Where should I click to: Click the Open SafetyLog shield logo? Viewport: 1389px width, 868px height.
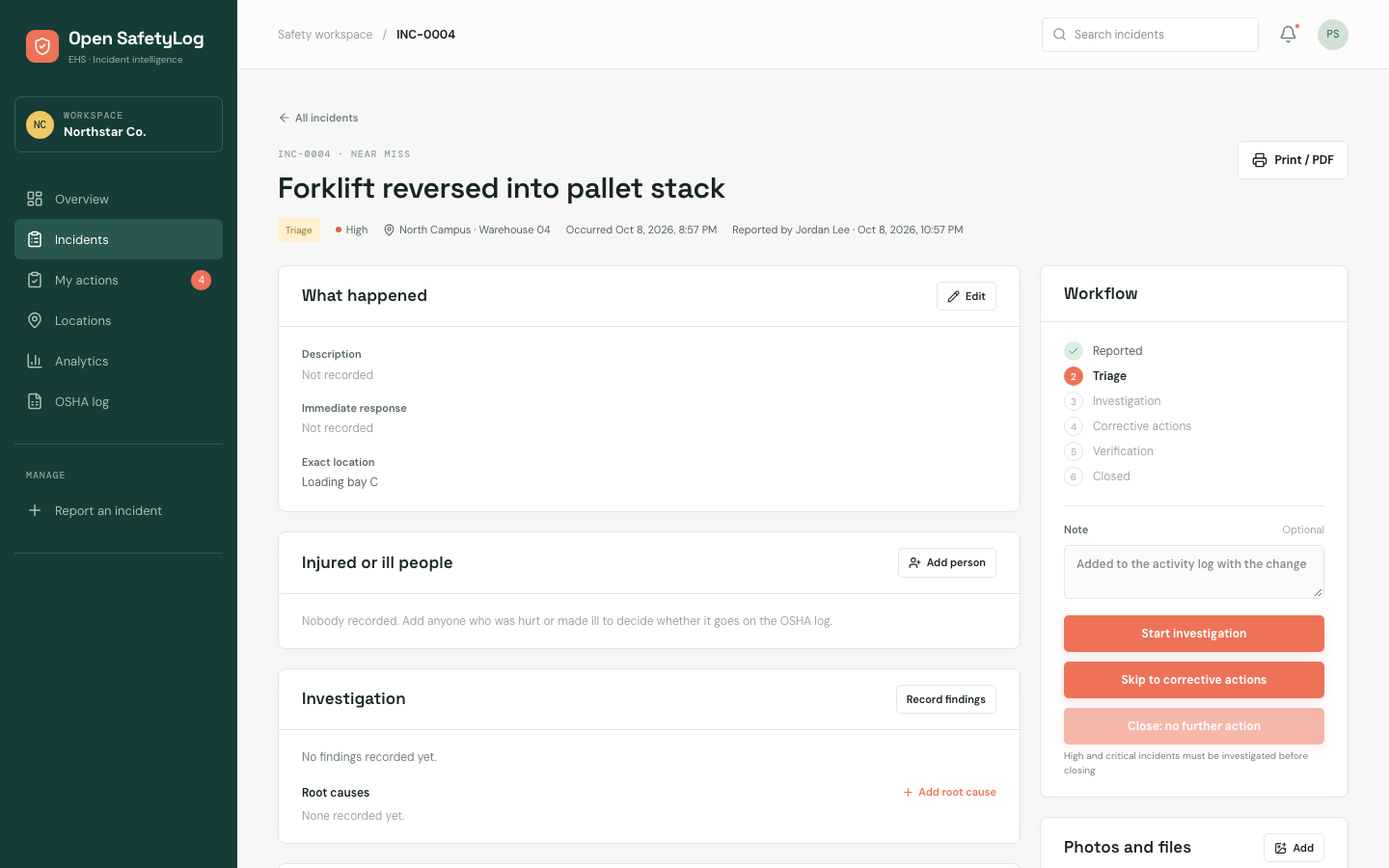pos(42,46)
